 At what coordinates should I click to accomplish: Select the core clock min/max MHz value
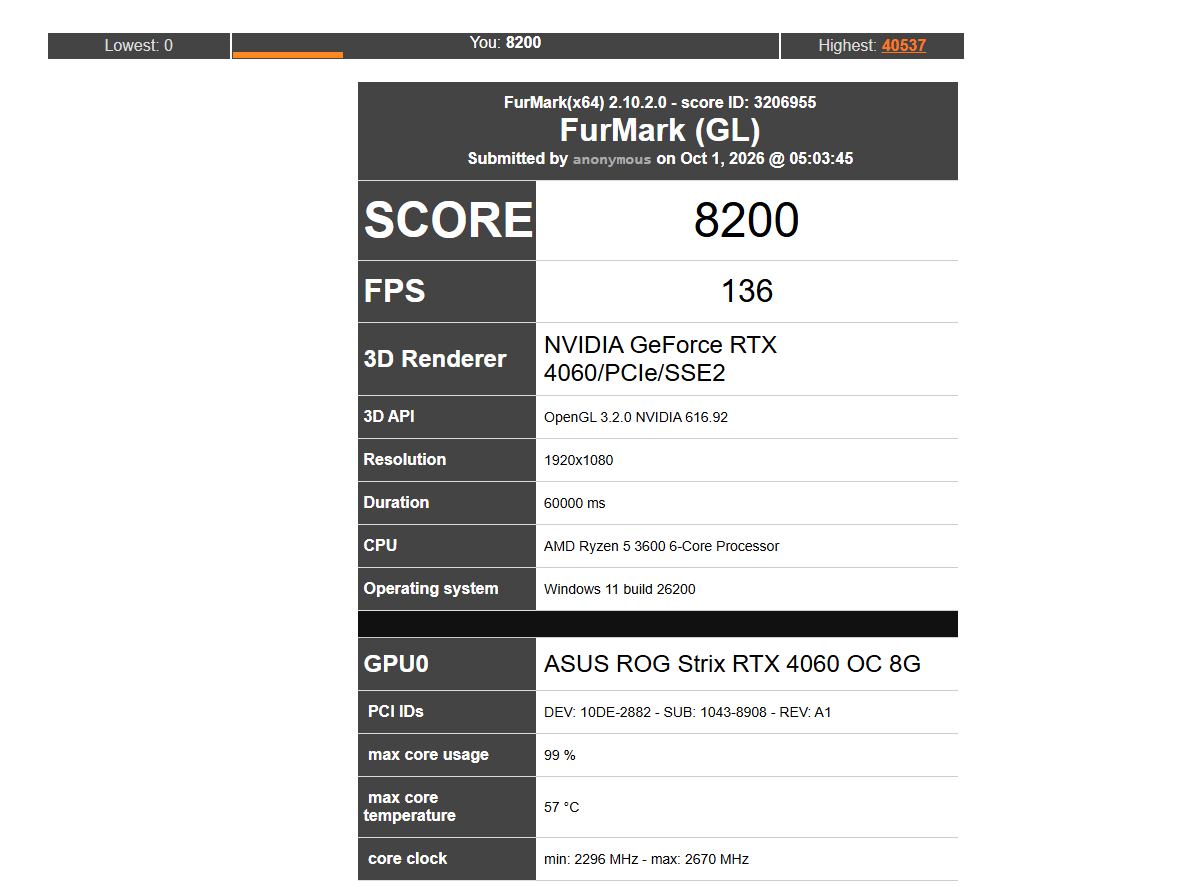(646, 859)
